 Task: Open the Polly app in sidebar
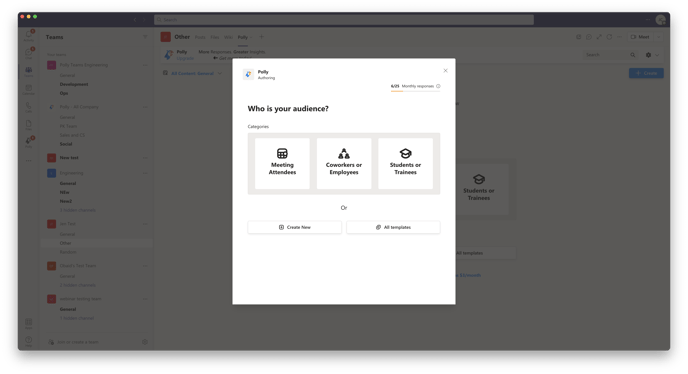point(29,142)
